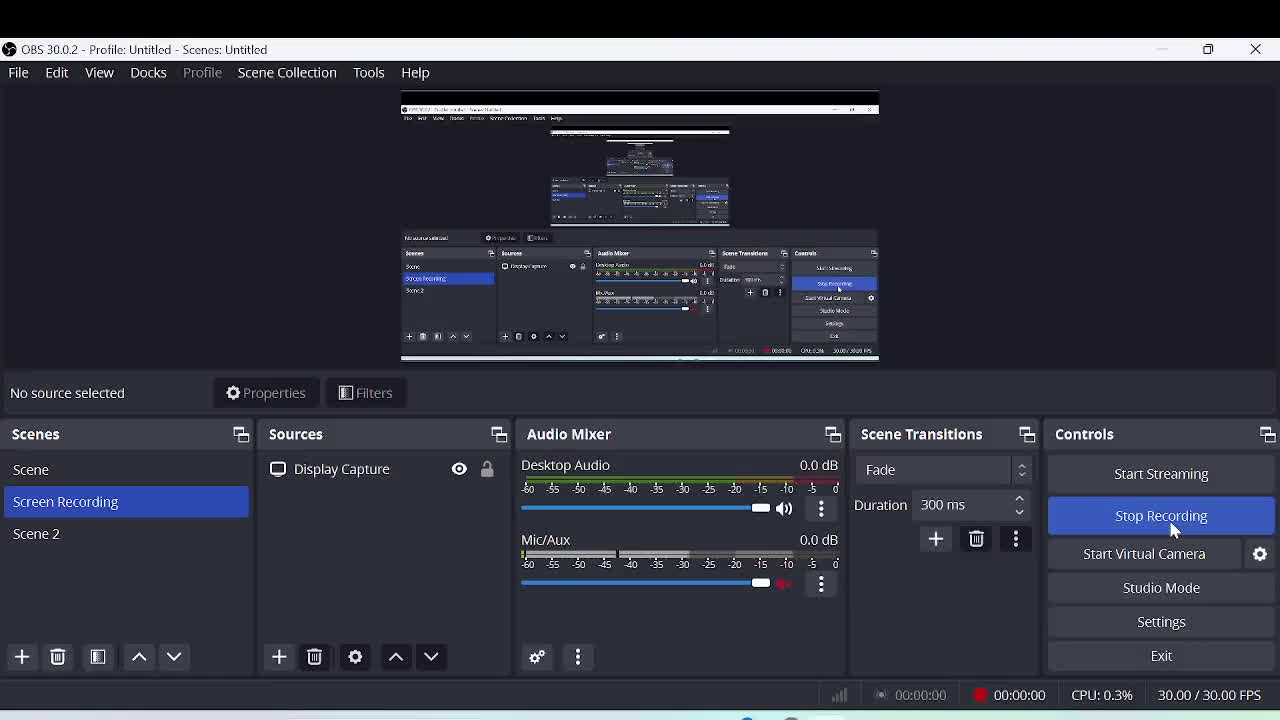
Task: Increase transition duration with up arrow
Action: click(1019, 499)
